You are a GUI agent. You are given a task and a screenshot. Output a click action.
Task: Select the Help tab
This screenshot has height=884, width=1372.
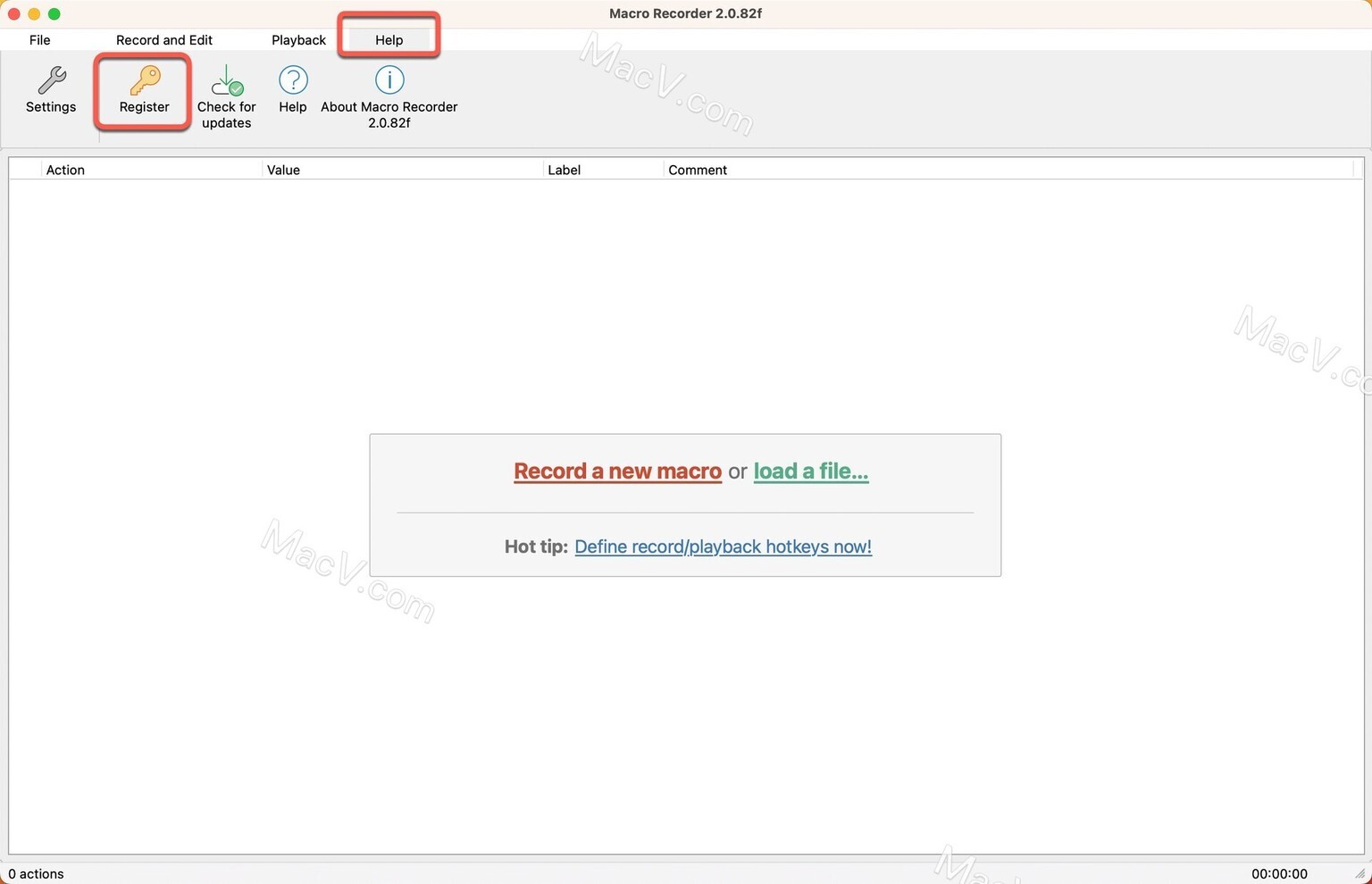coord(389,40)
